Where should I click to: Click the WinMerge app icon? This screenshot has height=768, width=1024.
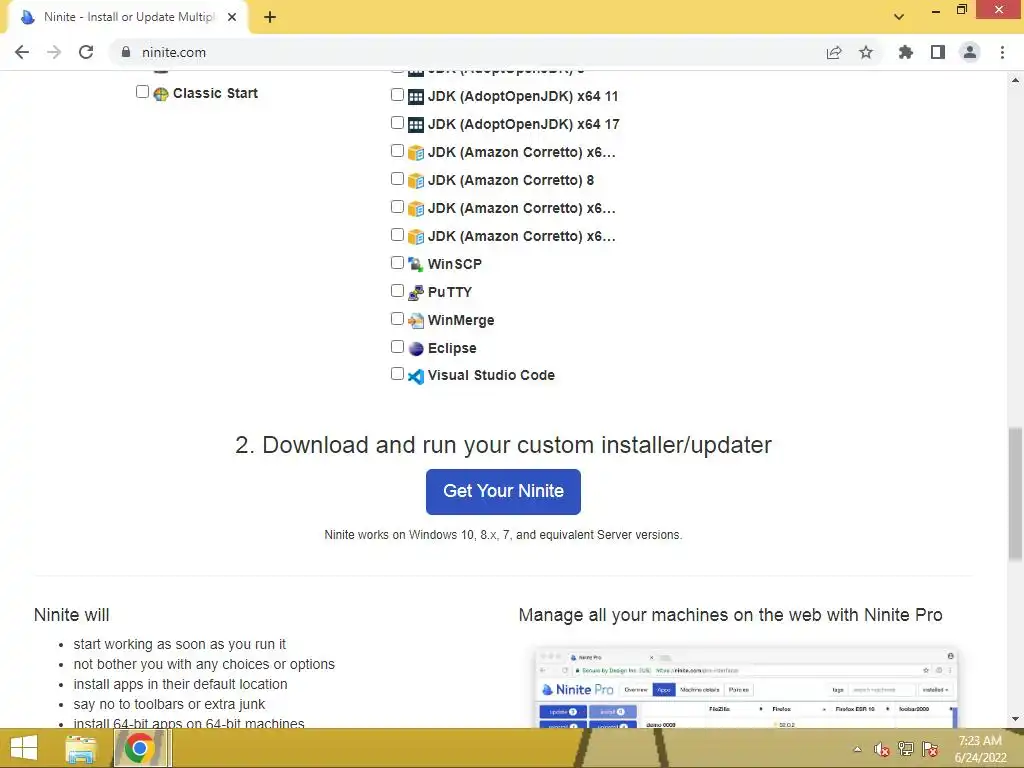click(x=415, y=321)
